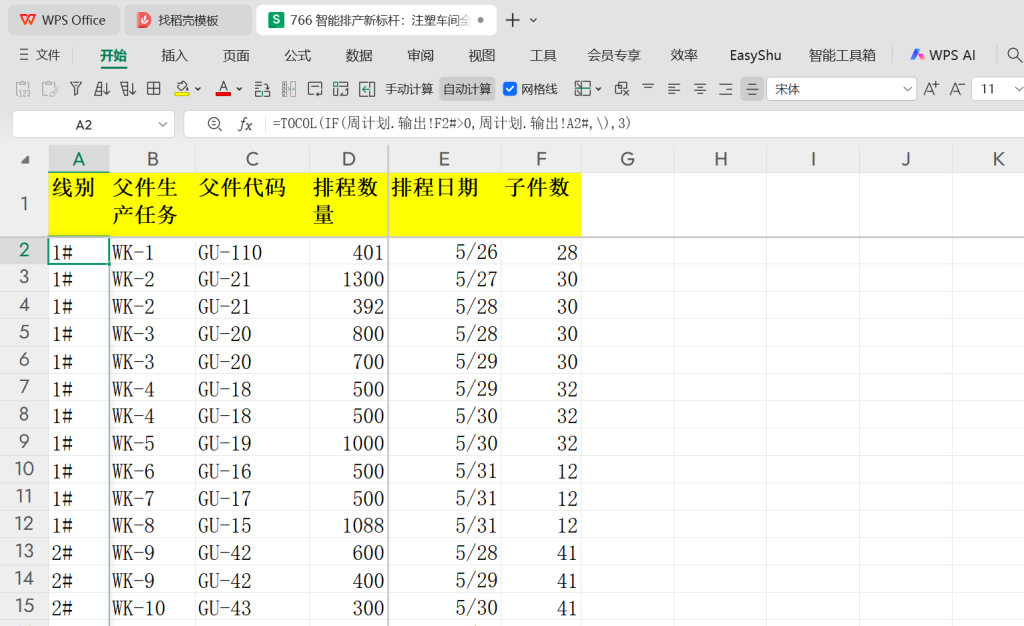Click the fx insert function icon
1024x626 pixels.
coord(245,124)
